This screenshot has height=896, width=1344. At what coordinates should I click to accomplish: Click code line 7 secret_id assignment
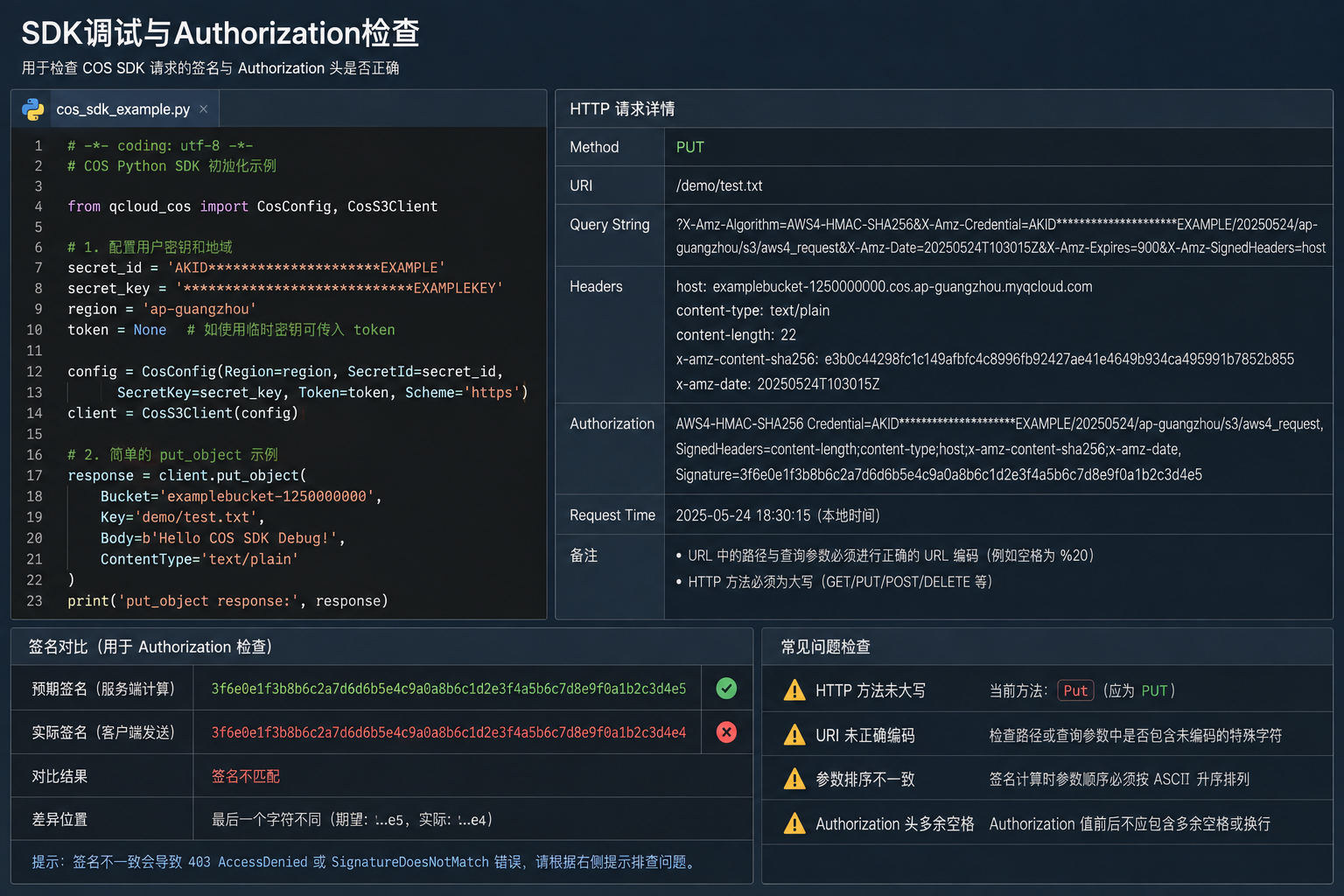coord(256,268)
